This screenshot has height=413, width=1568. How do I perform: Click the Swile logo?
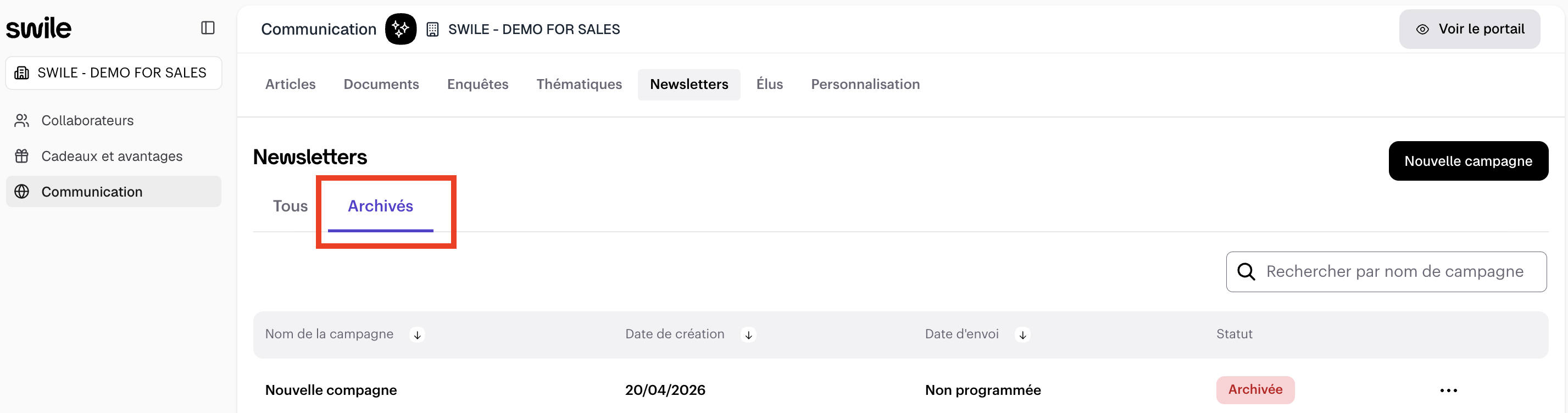(x=39, y=28)
